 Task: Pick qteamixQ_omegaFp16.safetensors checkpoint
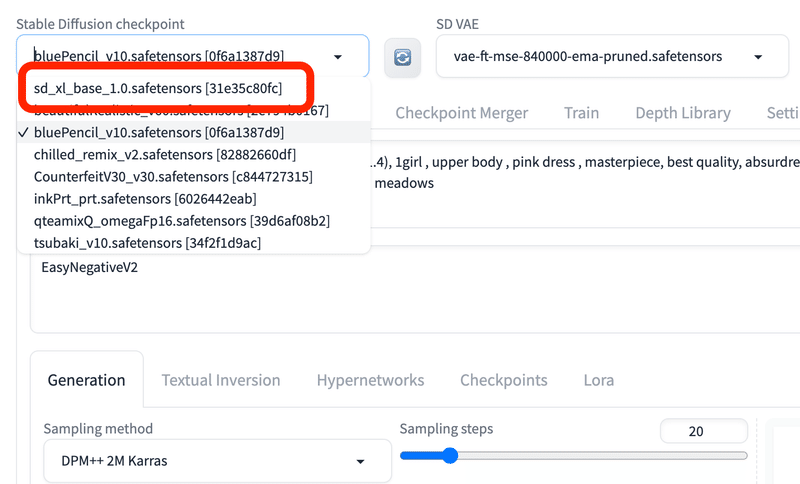click(194, 221)
